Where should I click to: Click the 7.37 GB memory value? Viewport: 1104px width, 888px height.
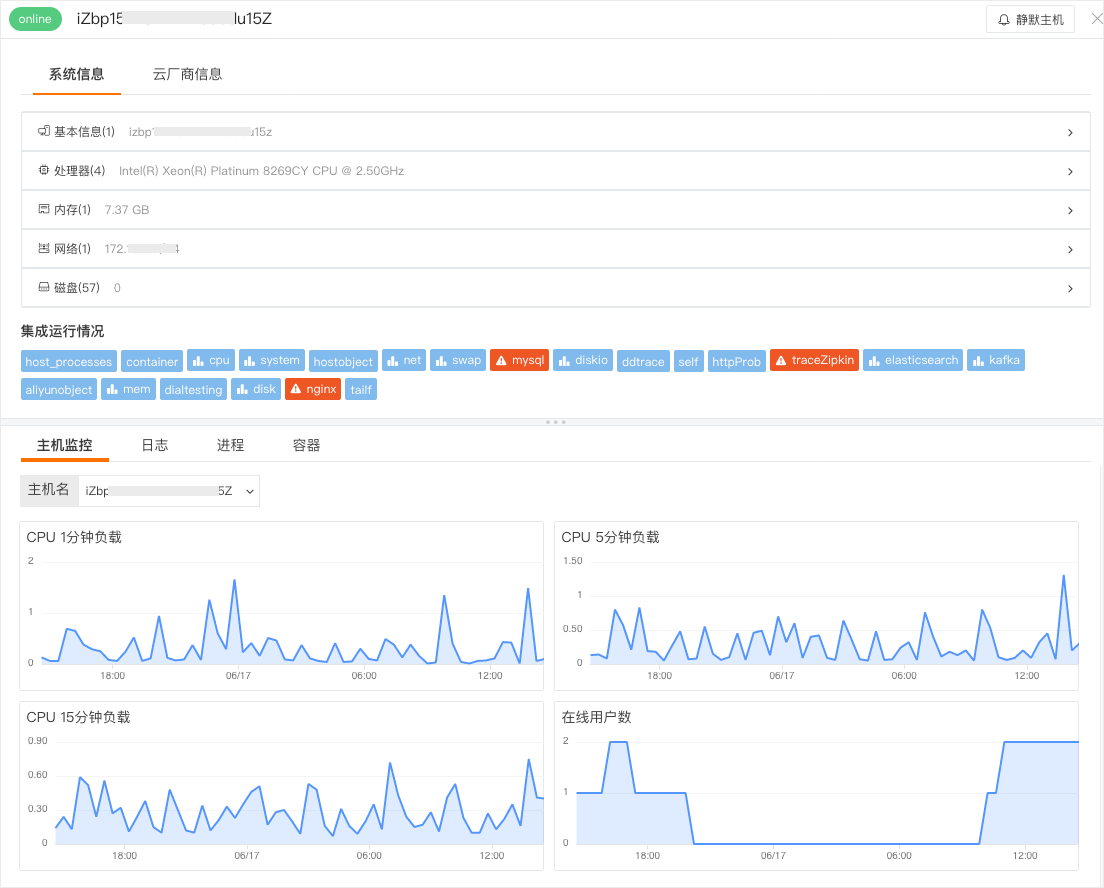tap(127, 210)
